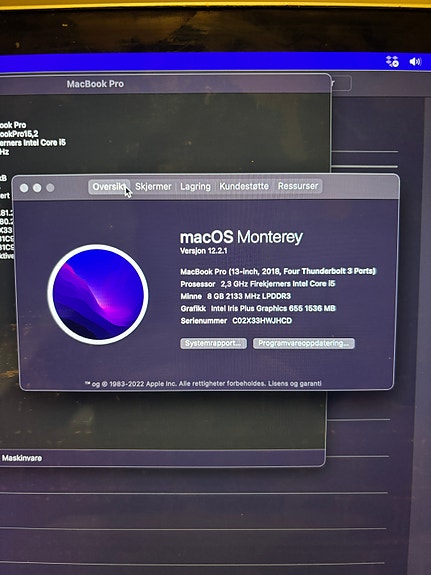The width and height of the screenshot is (431, 575).
Task: Click the volume speaker icon in menu bar
Action: (415, 62)
